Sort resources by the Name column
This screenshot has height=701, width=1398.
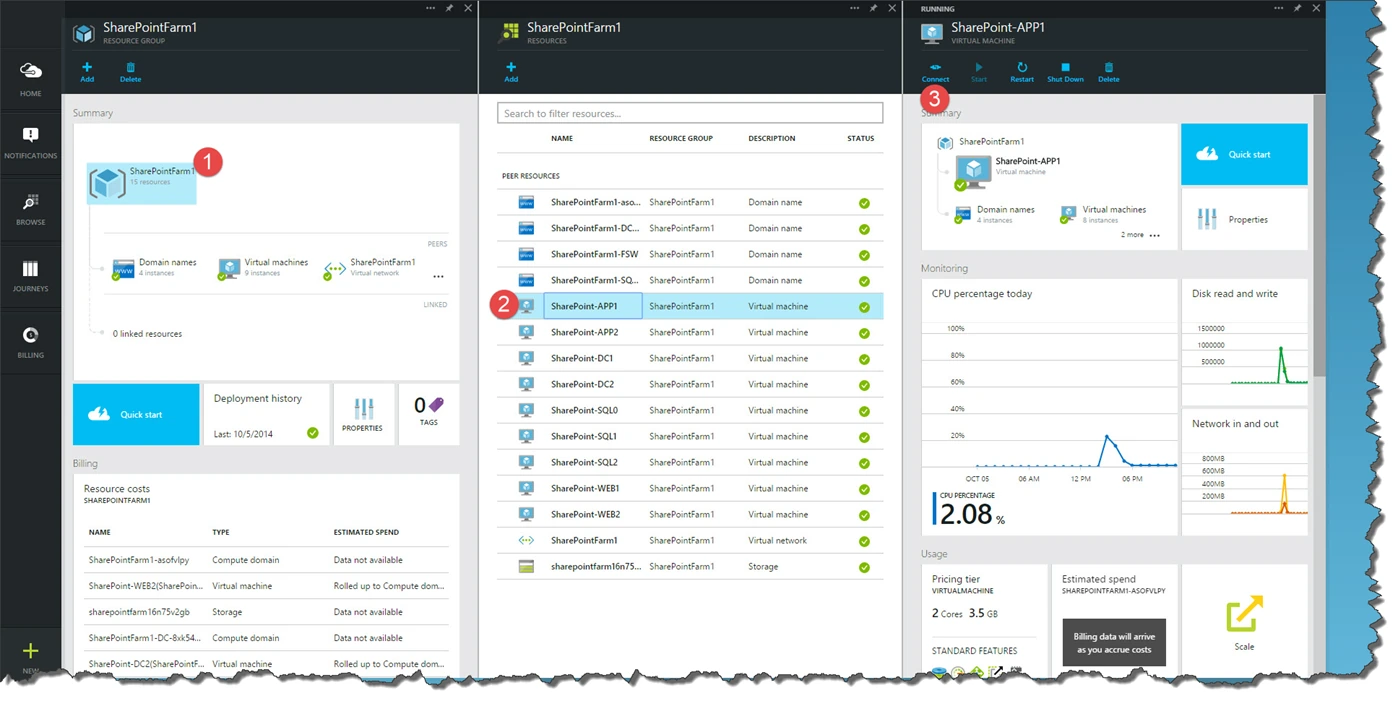(562, 138)
